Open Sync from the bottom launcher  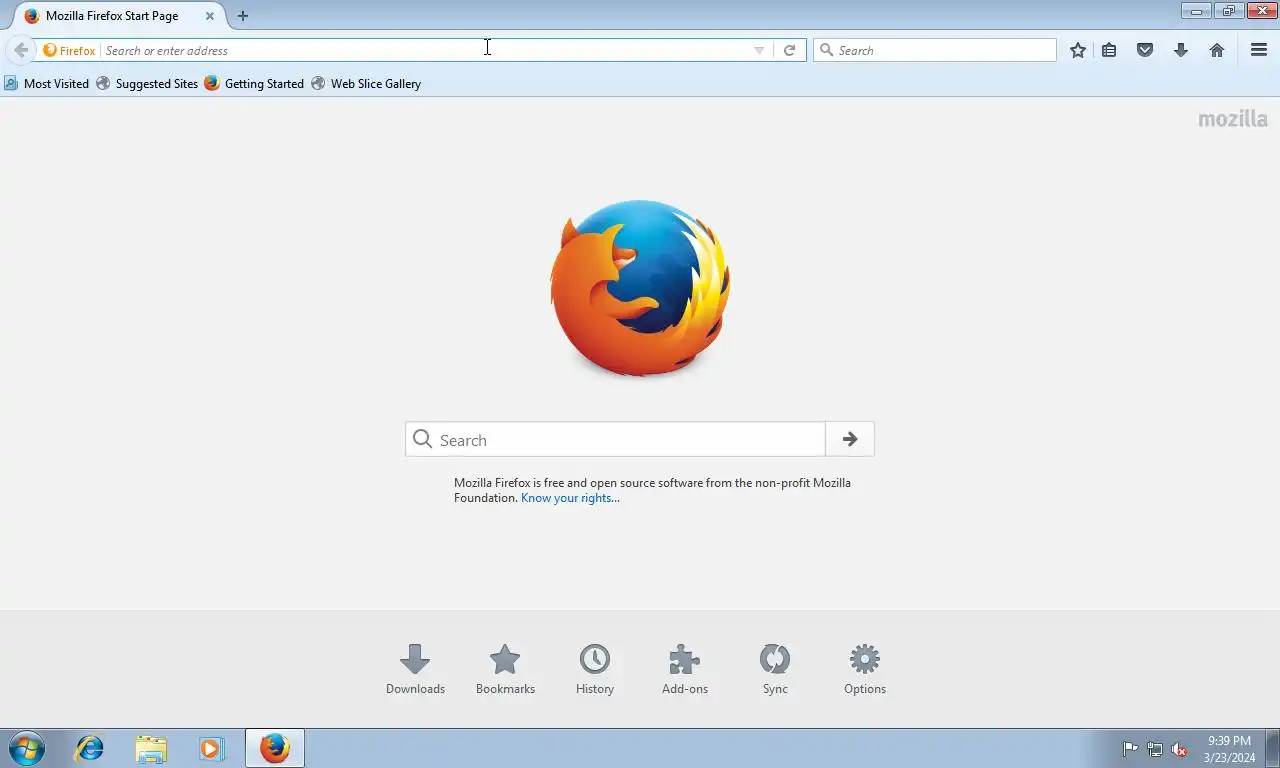(x=775, y=669)
